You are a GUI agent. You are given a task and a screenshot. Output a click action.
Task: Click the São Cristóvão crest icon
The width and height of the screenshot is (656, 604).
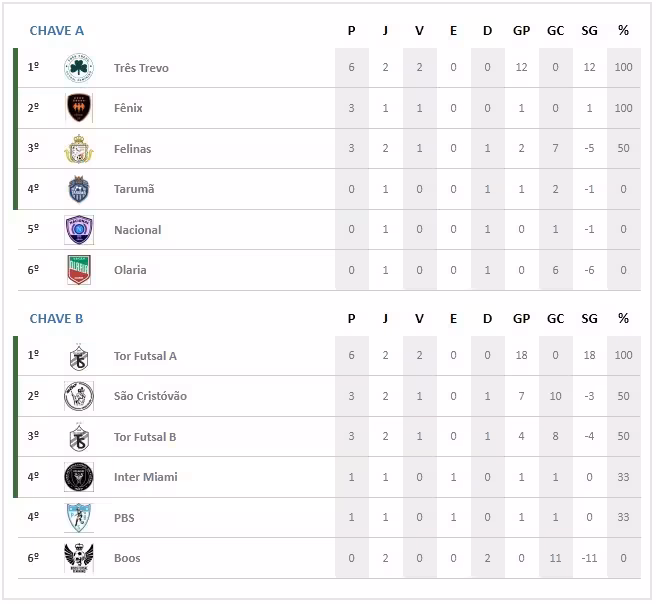(x=79, y=396)
